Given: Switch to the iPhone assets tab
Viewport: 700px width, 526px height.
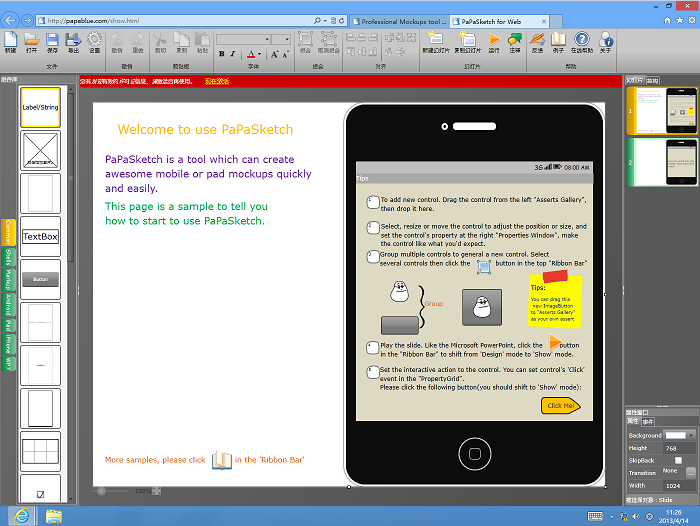Looking at the screenshot, I should [x=8, y=344].
